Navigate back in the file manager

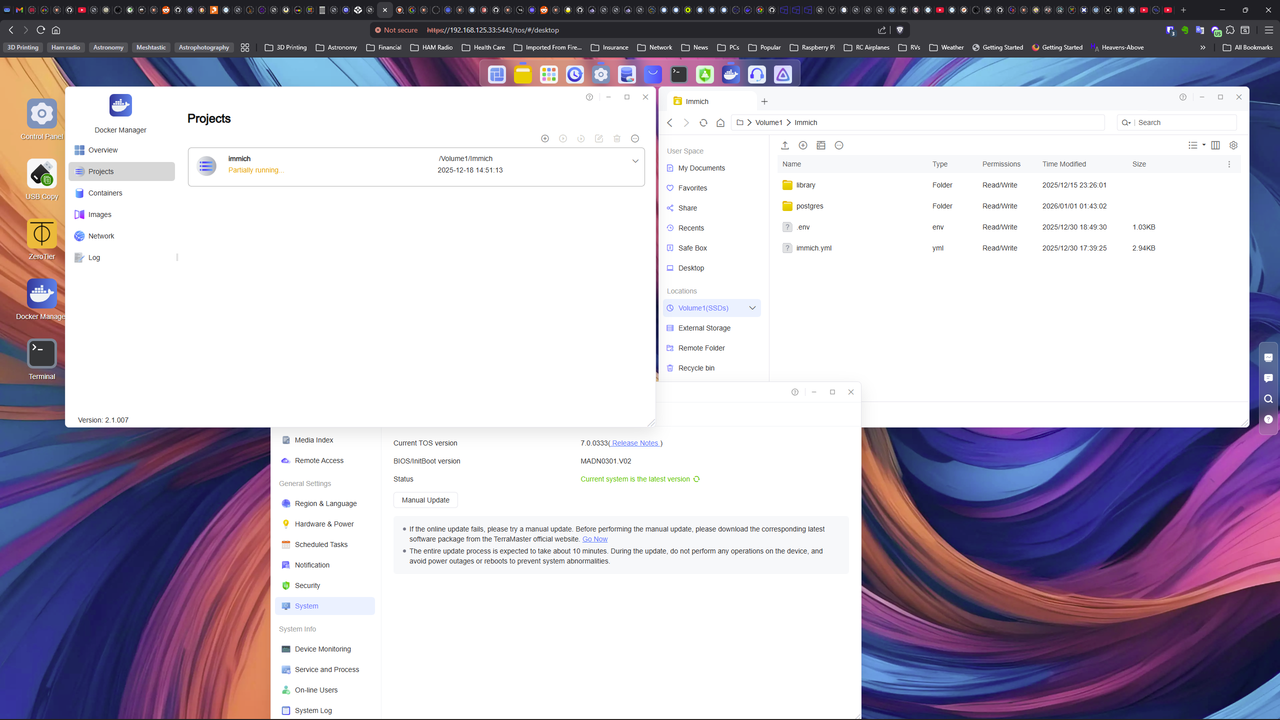[x=670, y=122]
